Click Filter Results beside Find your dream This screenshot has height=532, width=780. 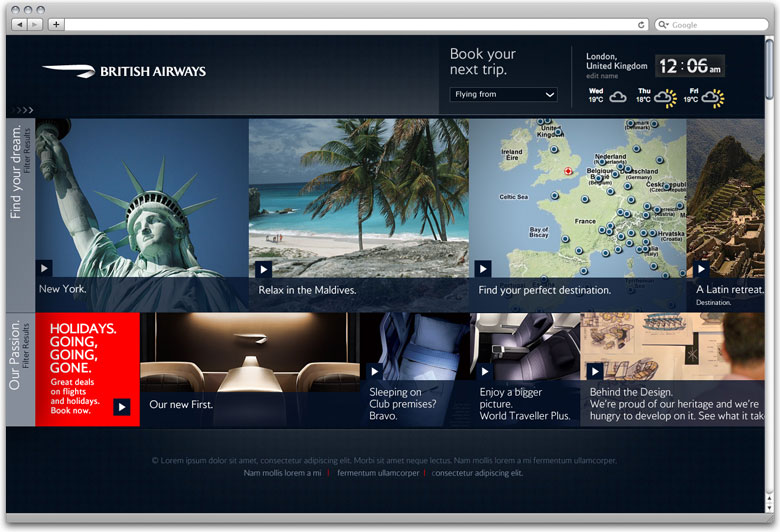tap(27, 151)
